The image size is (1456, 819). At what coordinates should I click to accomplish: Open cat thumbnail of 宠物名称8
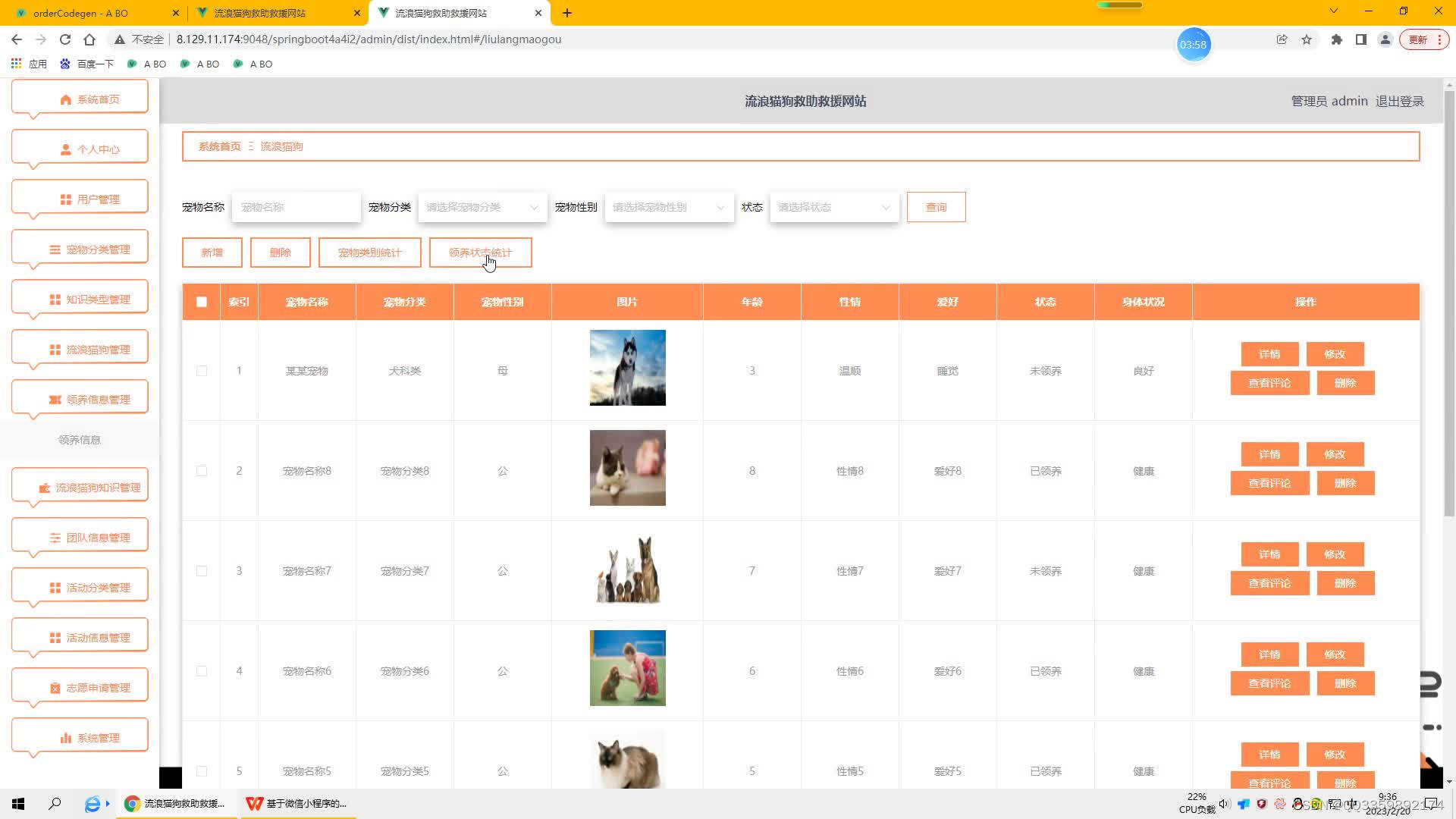pos(628,468)
